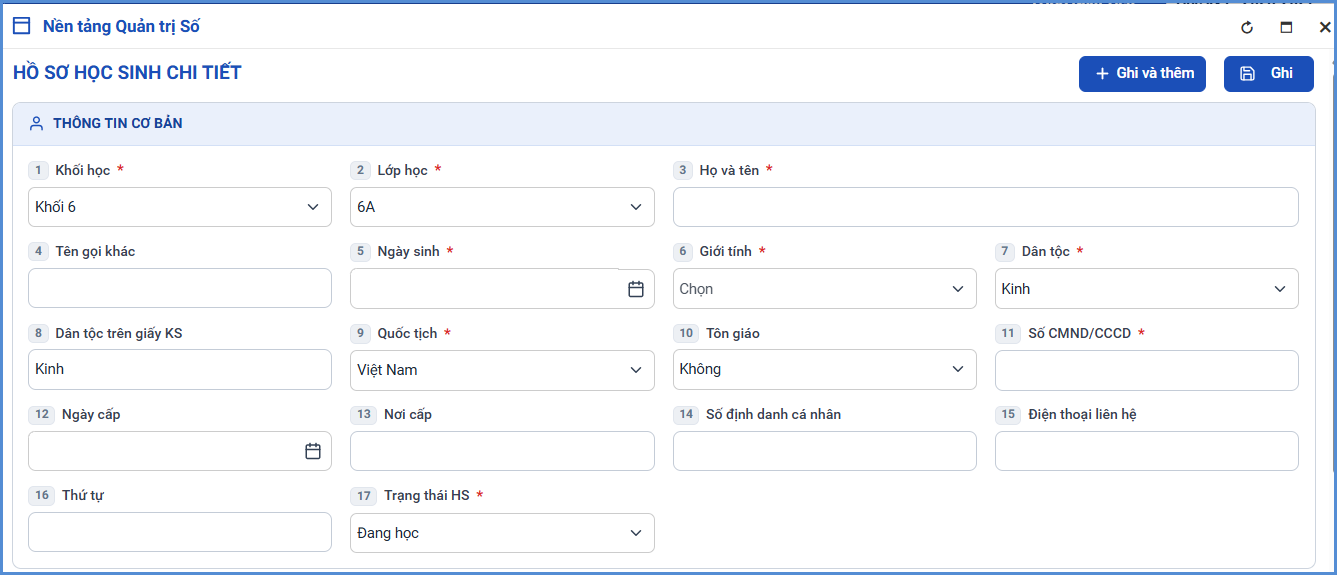Viewport: 1337px width, 575px height.
Task: Click the Ghi save button
Action: (1269, 73)
